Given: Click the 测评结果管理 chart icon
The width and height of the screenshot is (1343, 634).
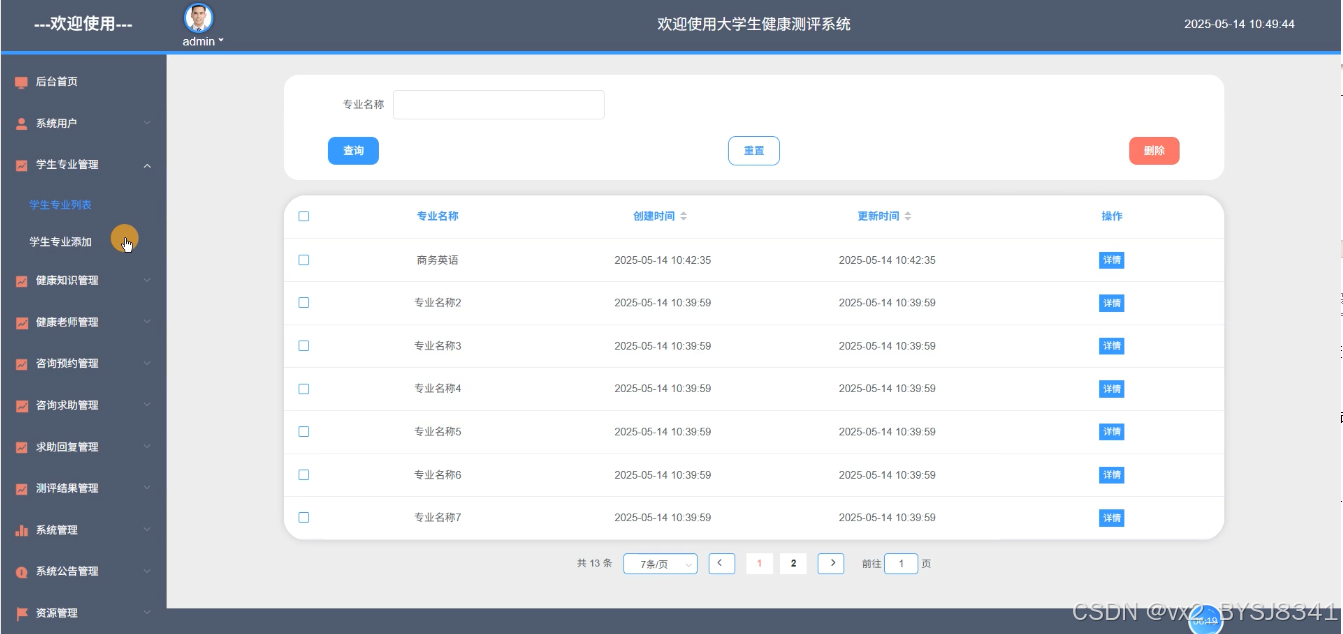Looking at the screenshot, I should click(21, 489).
